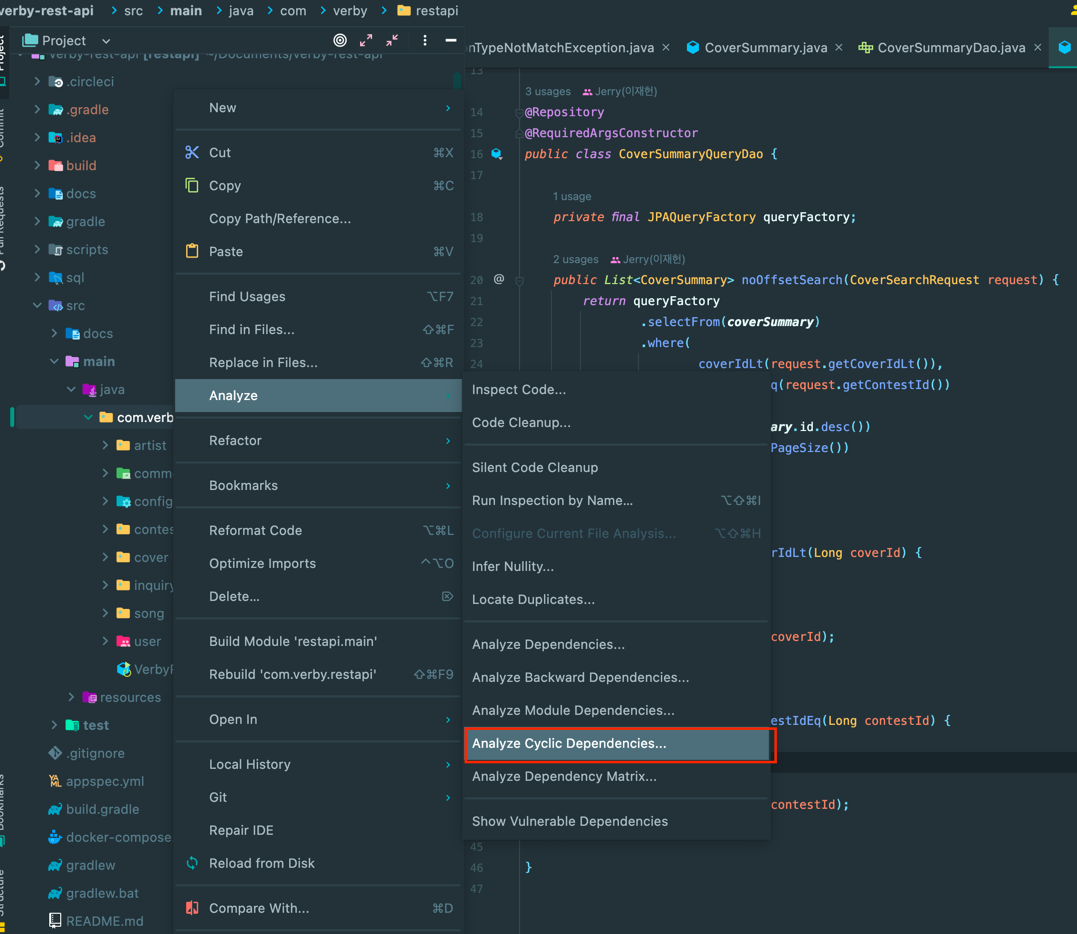
Task: Expand the .idea folder
Action: coord(37,137)
